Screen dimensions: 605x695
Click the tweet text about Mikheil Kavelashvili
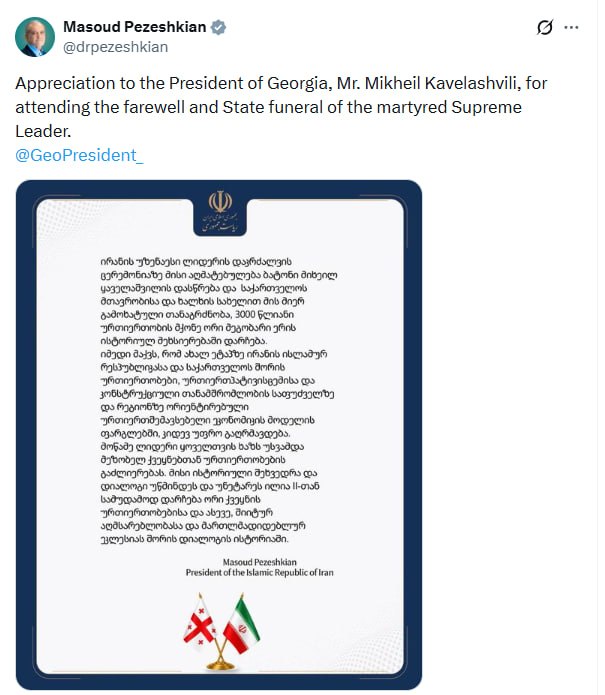pos(281,107)
